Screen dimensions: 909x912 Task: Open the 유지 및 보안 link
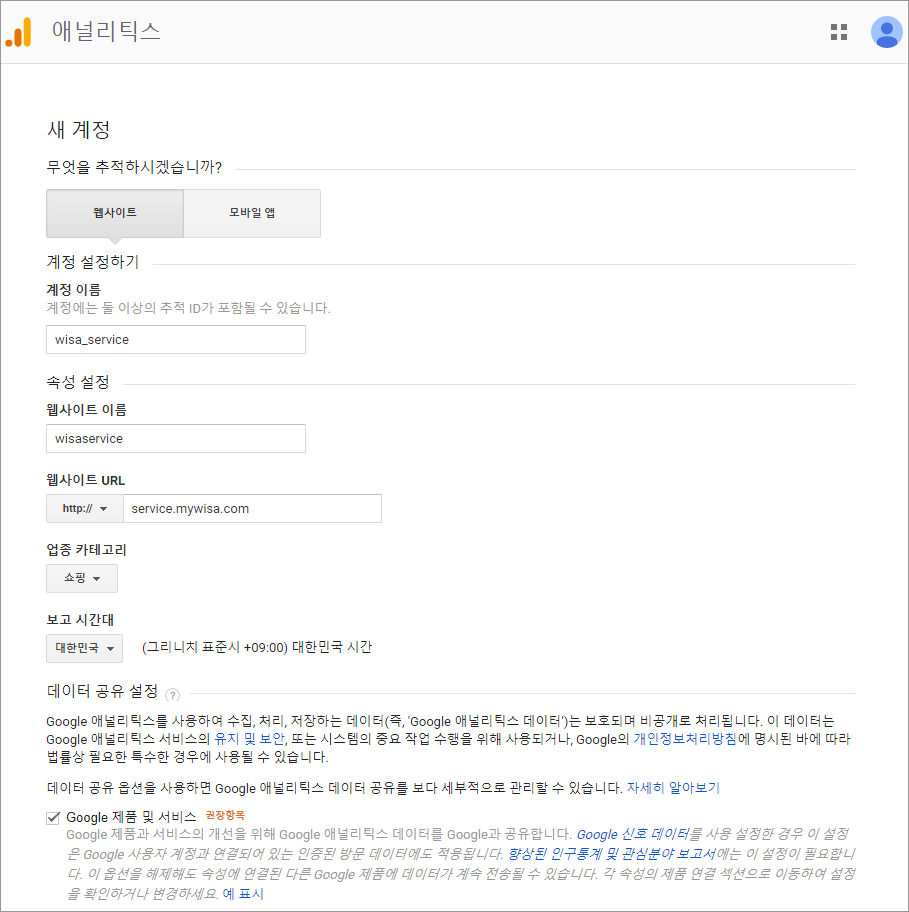(249, 739)
